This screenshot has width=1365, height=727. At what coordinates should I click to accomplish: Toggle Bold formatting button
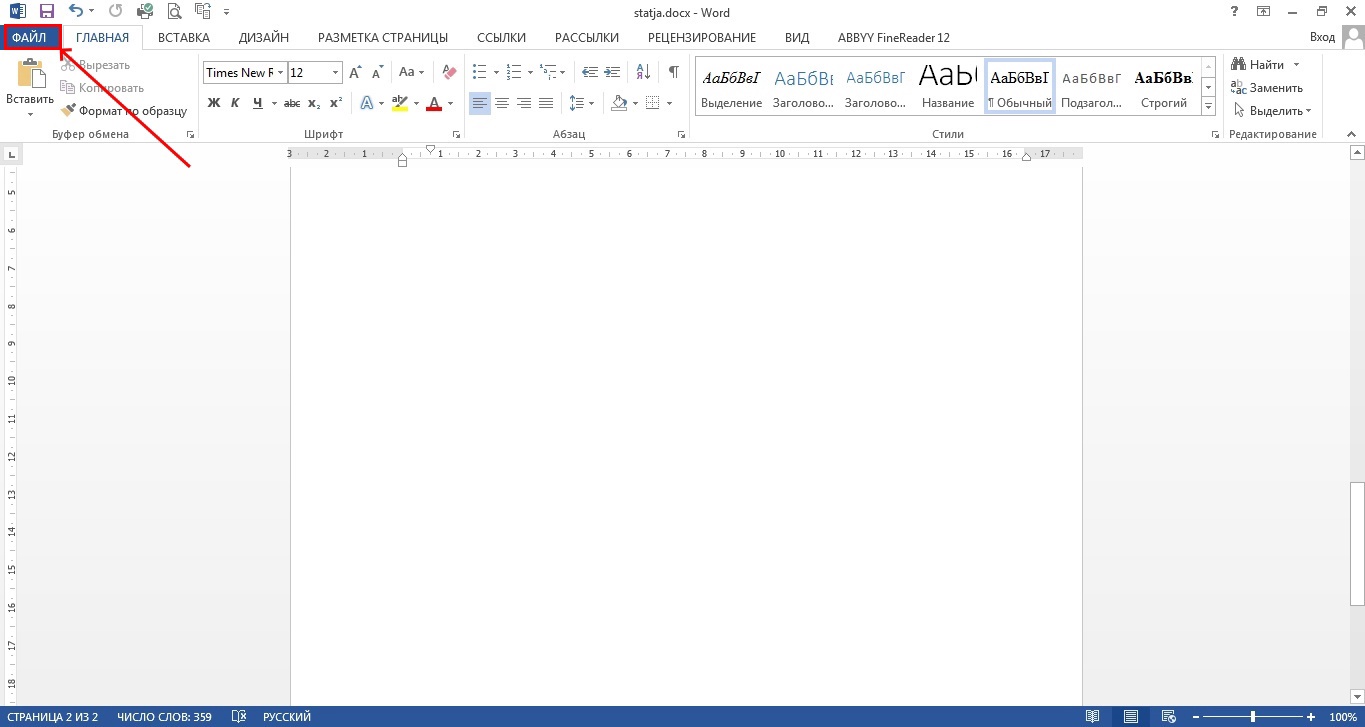click(x=213, y=103)
